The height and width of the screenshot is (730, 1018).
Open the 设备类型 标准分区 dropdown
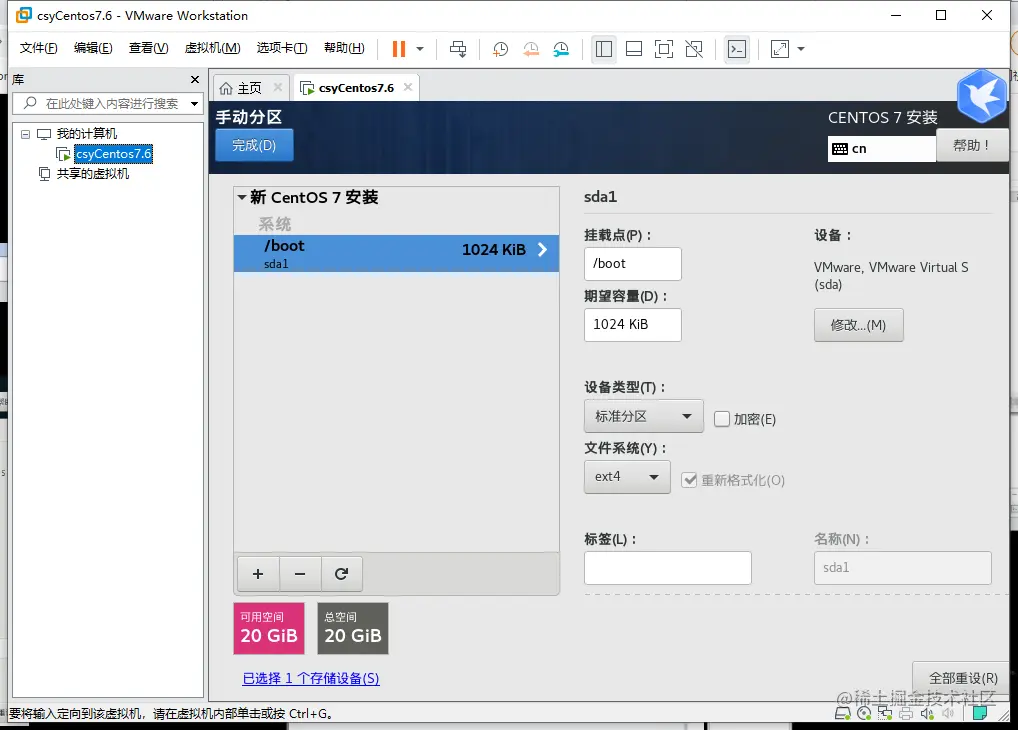643,416
